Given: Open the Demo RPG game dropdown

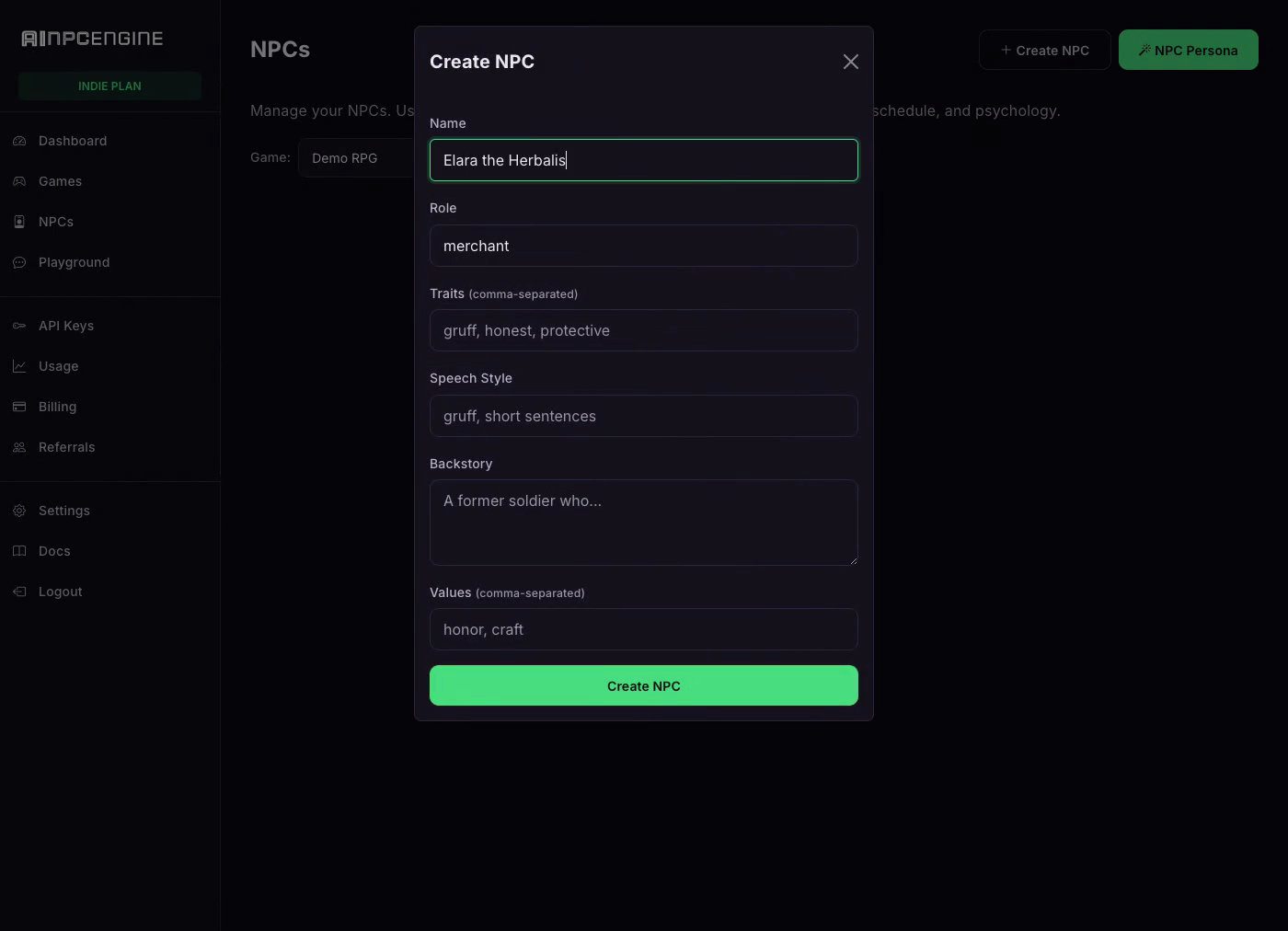Looking at the screenshot, I should (x=356, y=158).
